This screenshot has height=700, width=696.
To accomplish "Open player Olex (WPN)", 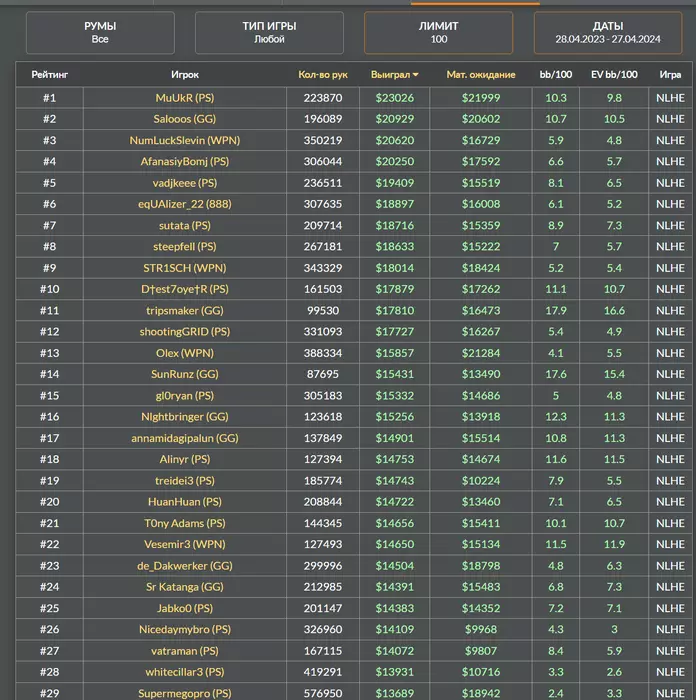I will tap(185, 353).
